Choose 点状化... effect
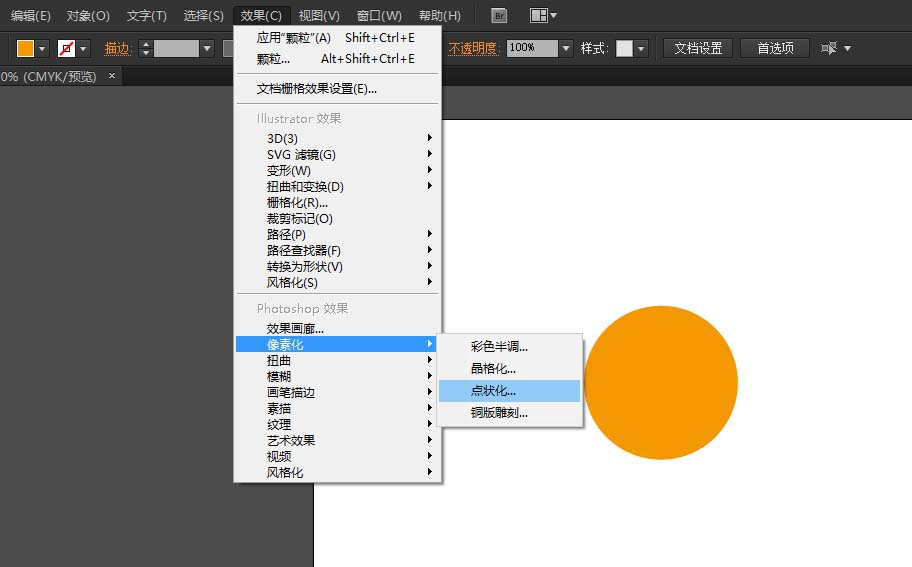This screenshot has height=567, width=912. [x=510, y=391]
